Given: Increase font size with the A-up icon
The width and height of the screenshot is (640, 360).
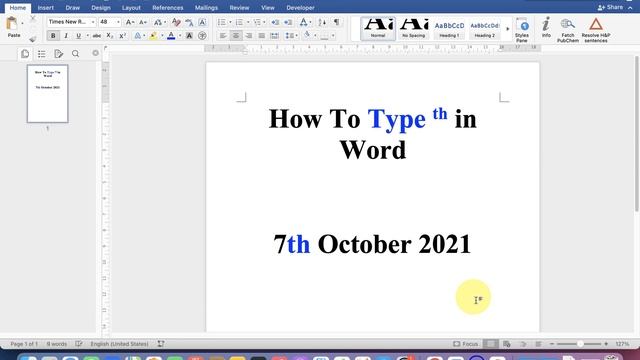Looking at the screenshot, I should pyautogui.click(x=130, y=22).
